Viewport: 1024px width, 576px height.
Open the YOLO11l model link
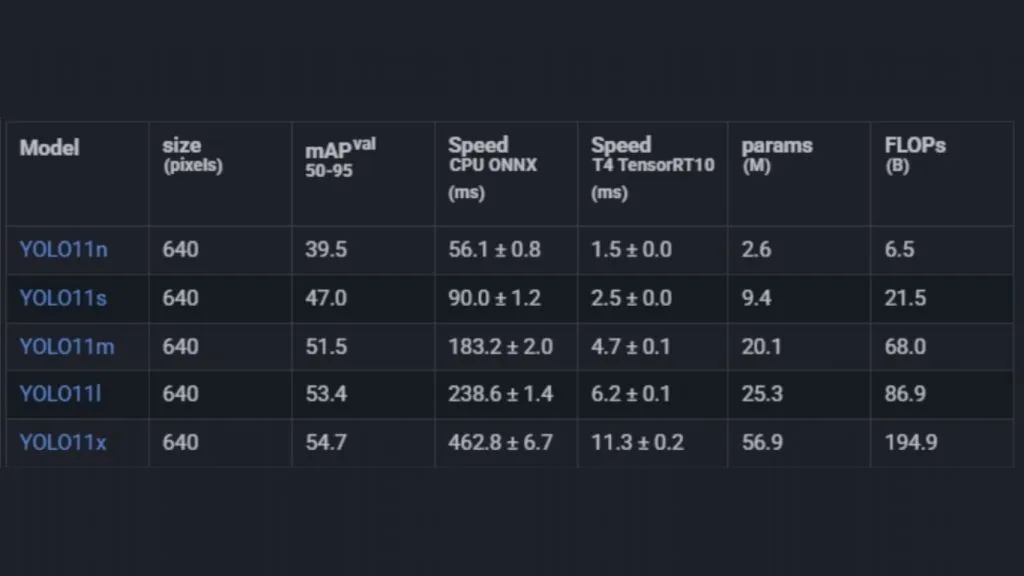click(x=60, y=394)
